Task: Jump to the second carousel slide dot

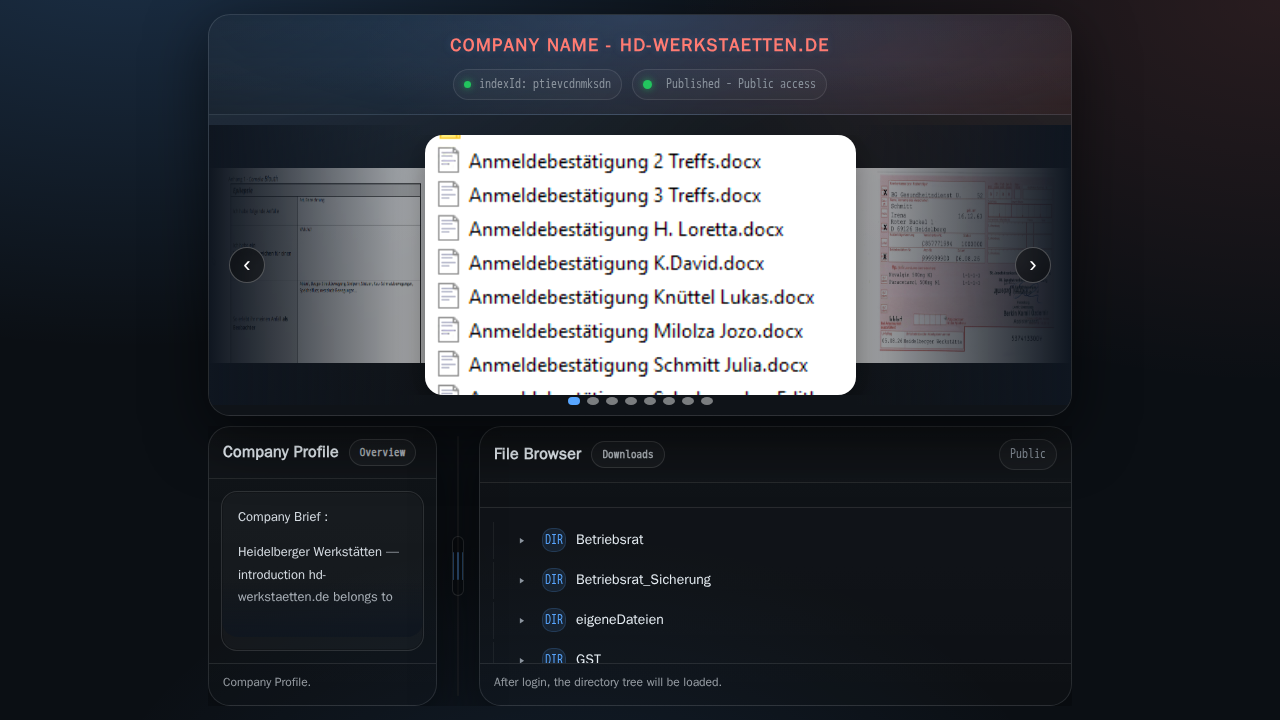Action: (x=593, y=401)
